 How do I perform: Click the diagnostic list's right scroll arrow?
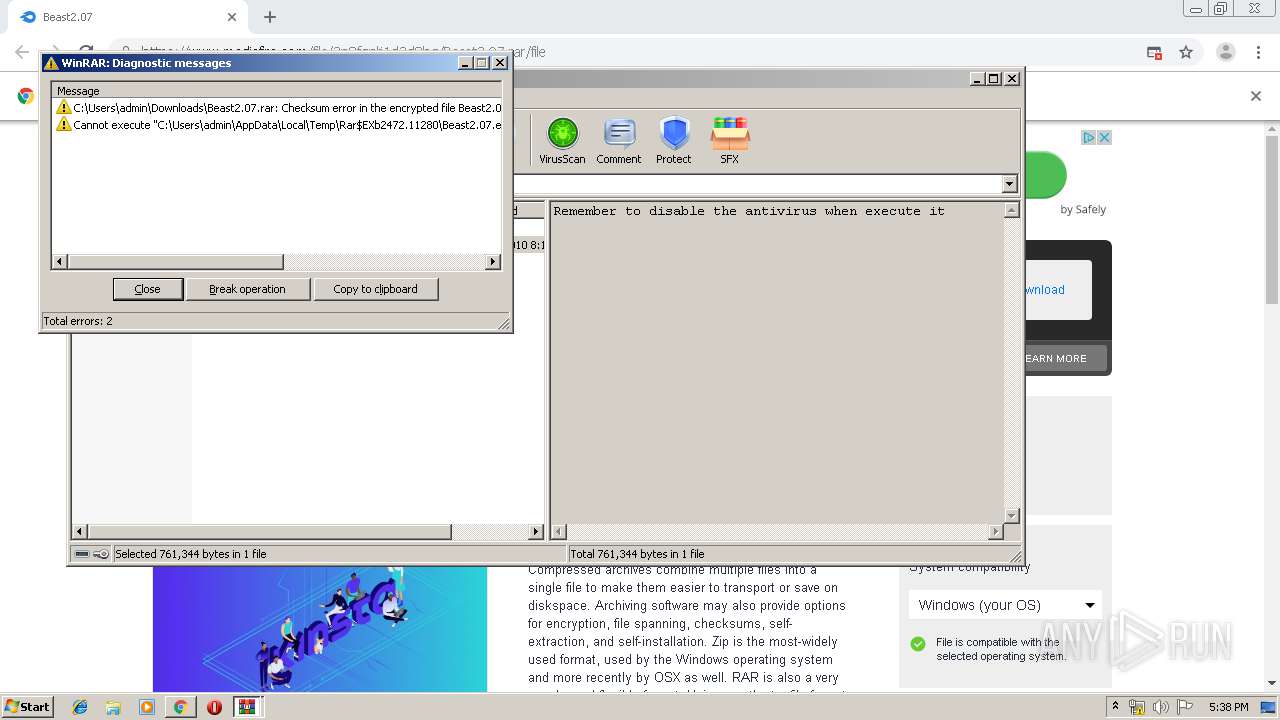click(x=493, y=262)
